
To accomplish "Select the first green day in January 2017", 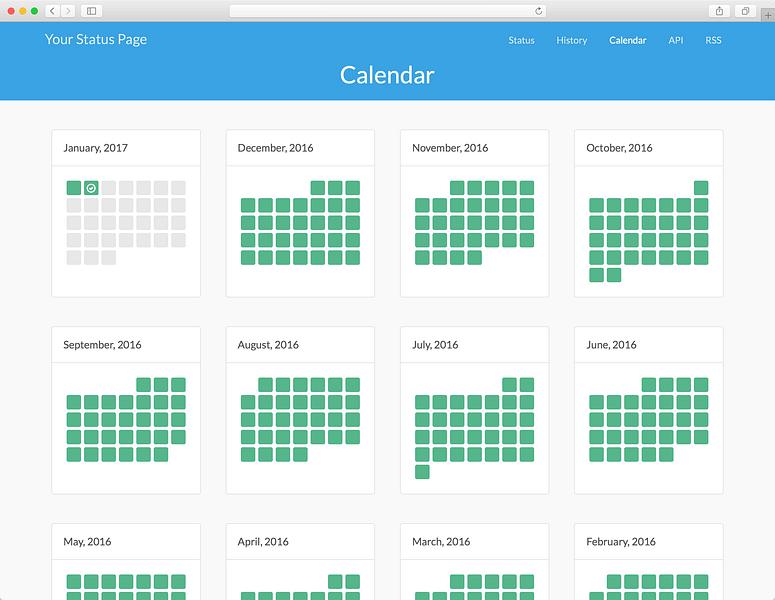I will coord(74,188).
